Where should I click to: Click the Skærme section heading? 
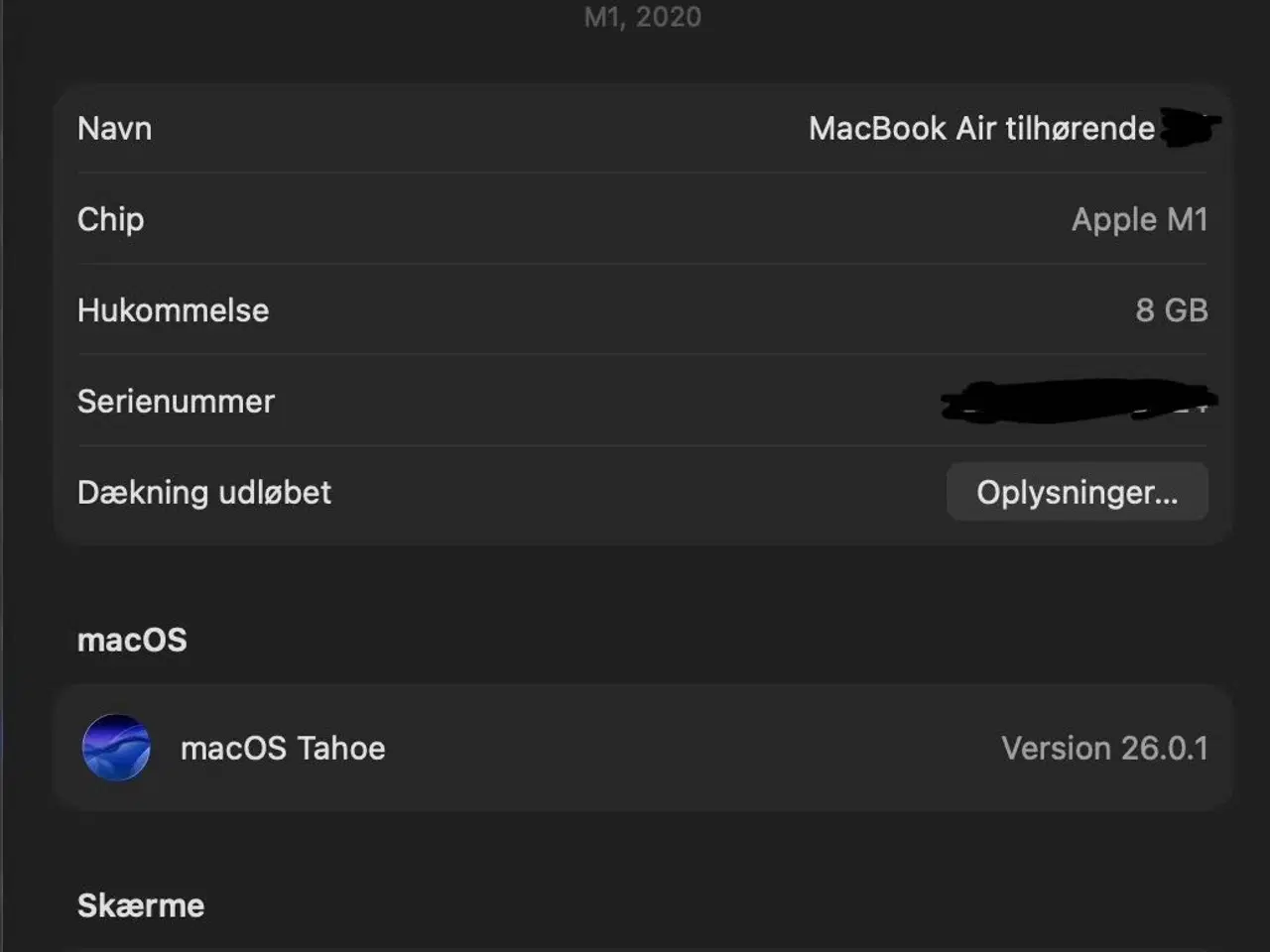pyautogui.click(x=141, y=905)
